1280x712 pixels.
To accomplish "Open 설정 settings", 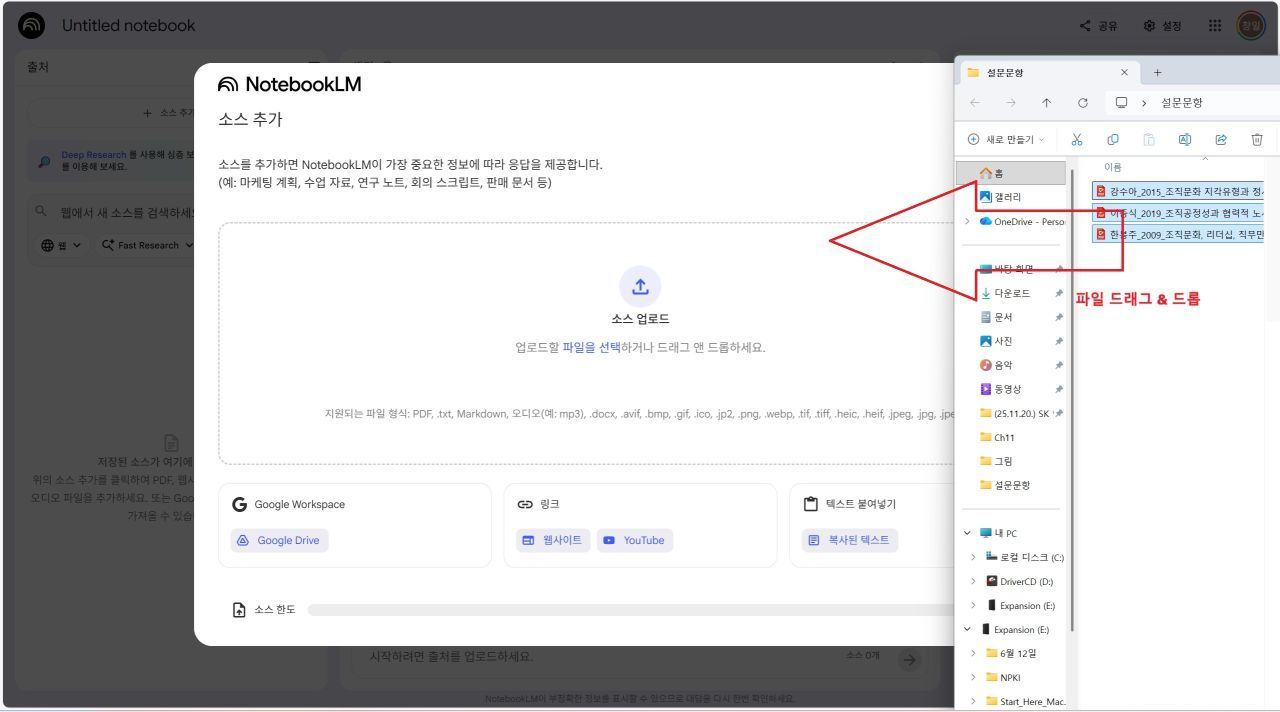I will click(x=1163, y=25).
